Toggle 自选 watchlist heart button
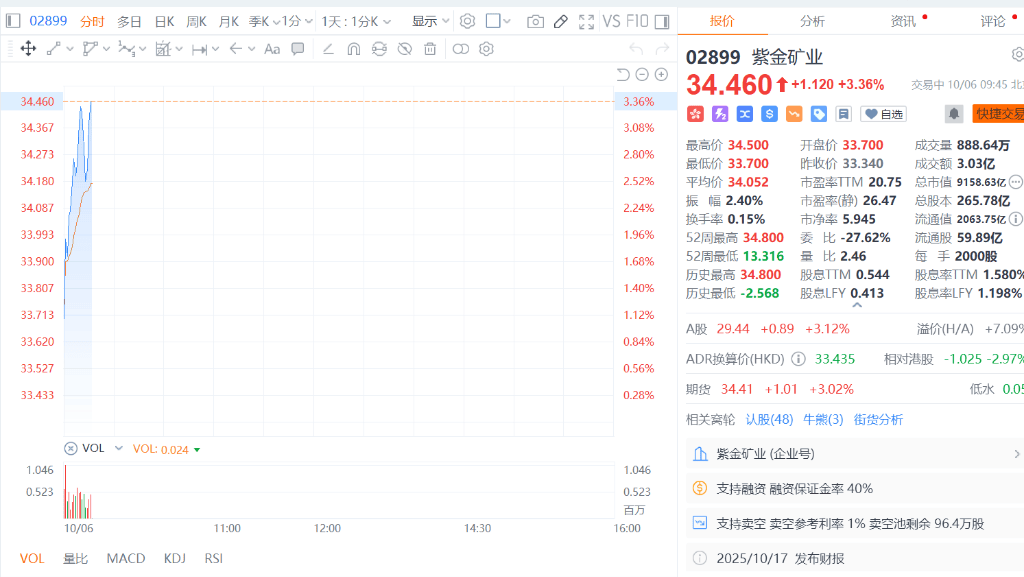This screenshot has height=577, width=1024. [883, 114]
